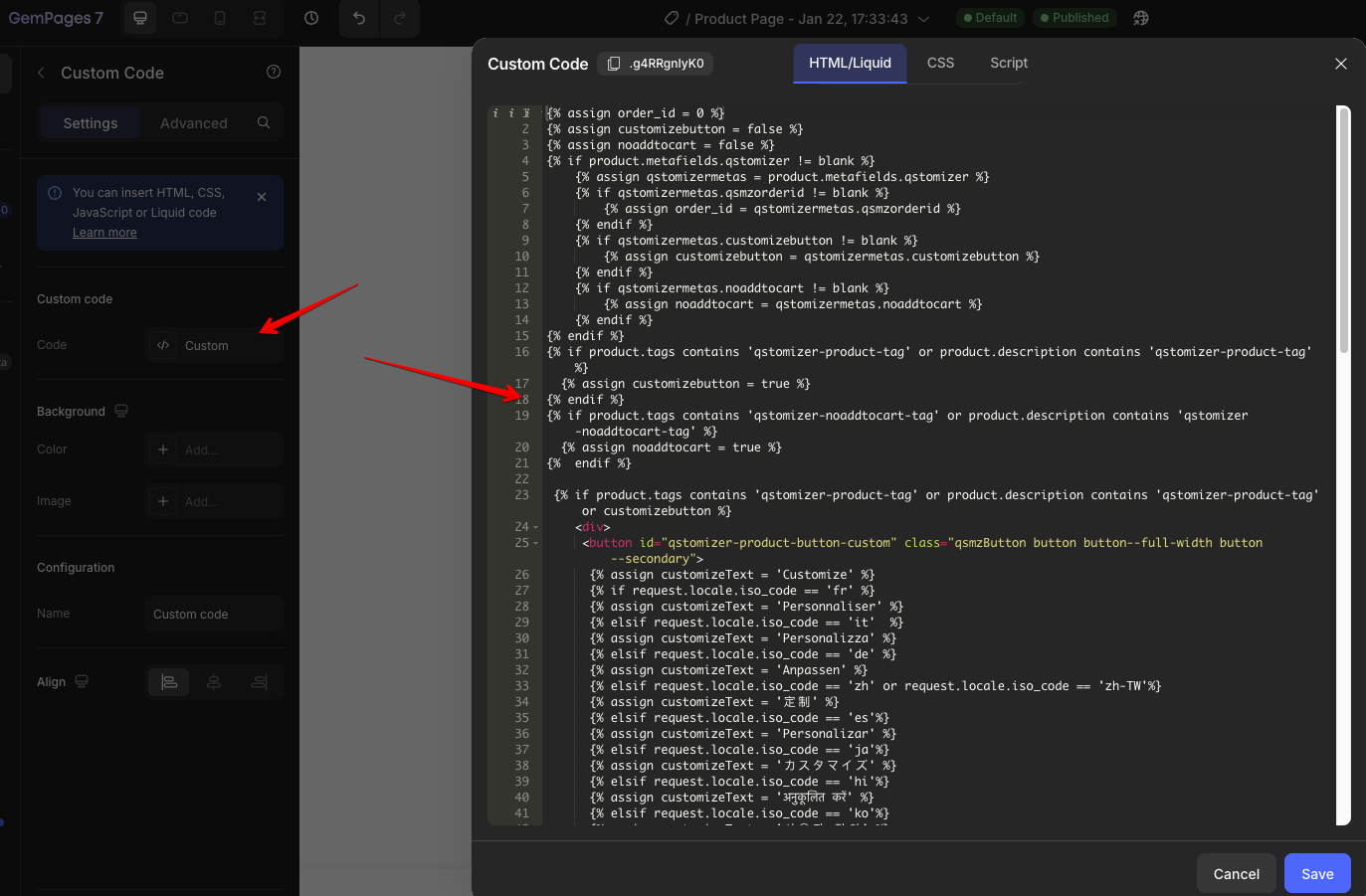Open help icon beside Custom Code title
This screenshot has width=1366, height=896.
click(274, 72)
